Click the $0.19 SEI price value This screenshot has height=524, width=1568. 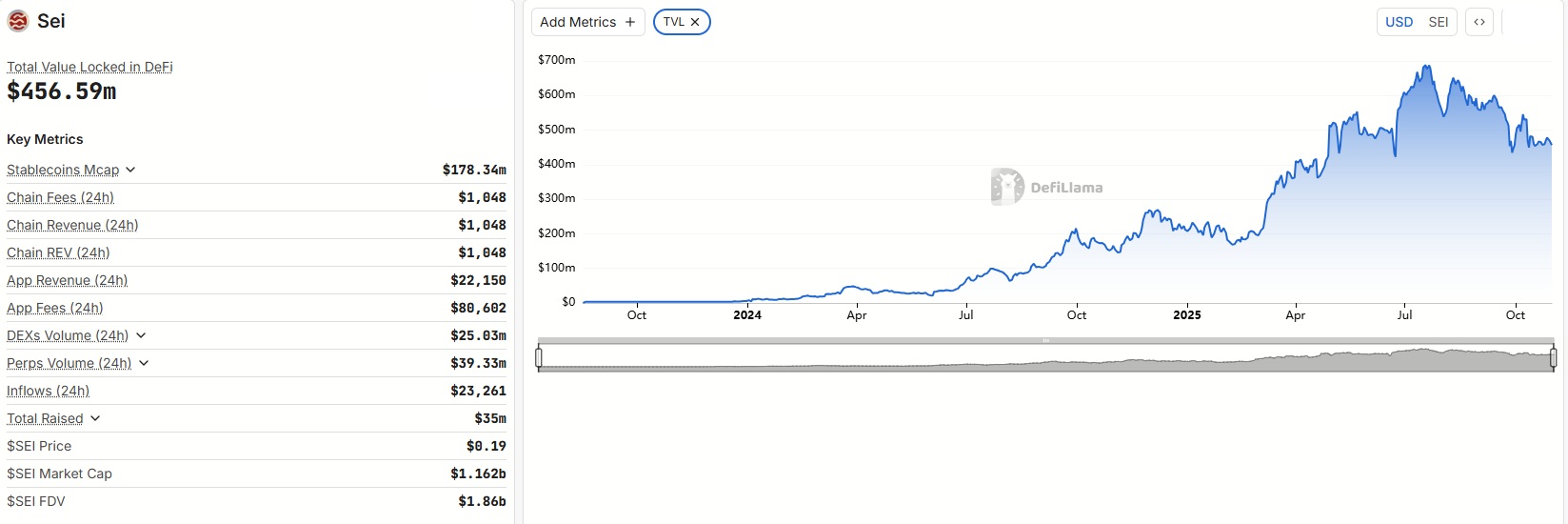tap(486, 446)
